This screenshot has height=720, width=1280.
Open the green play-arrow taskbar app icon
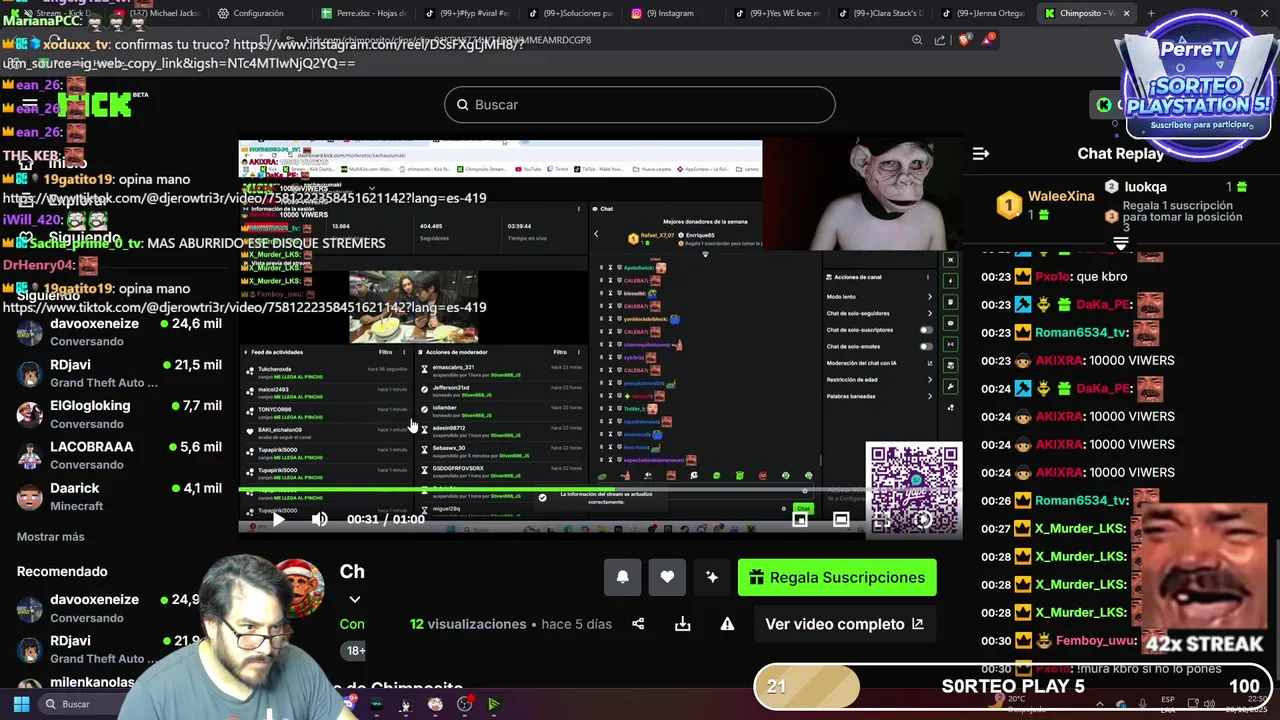pyautogui.click(x=494, y=704)
